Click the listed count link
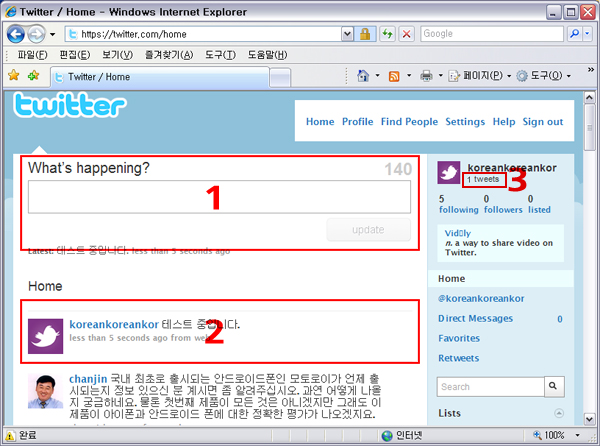The image size is (600, 446). pyautogui.click(x=539, y=204)
